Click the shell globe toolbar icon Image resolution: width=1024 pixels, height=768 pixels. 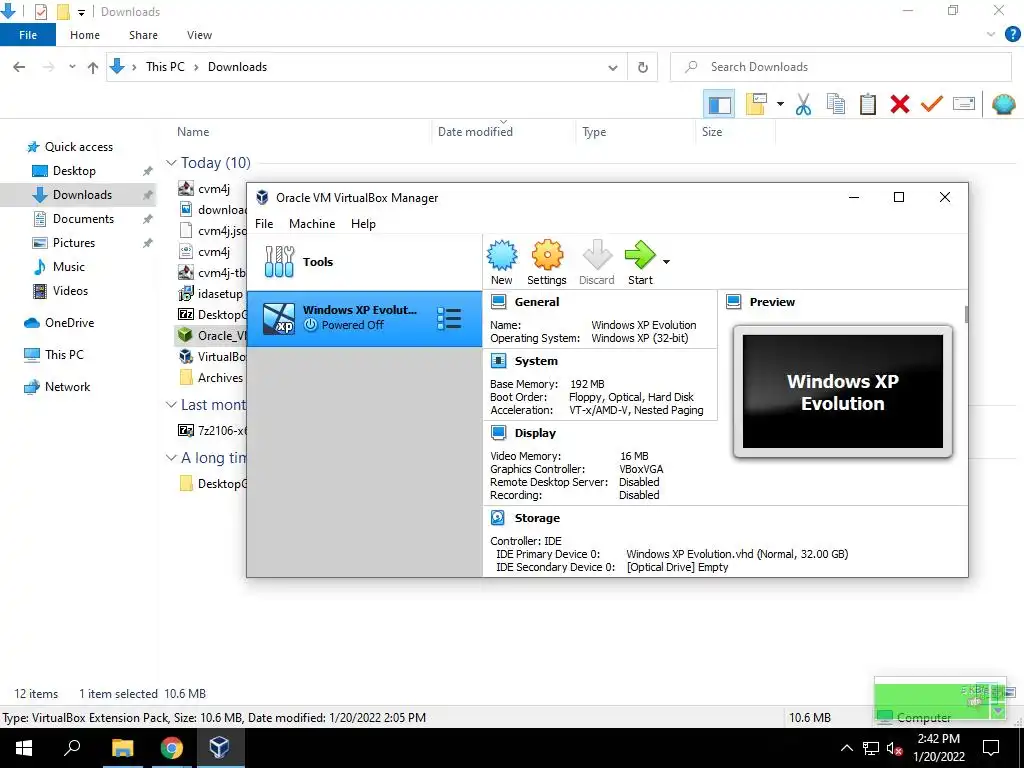(x=1003, y=104)
